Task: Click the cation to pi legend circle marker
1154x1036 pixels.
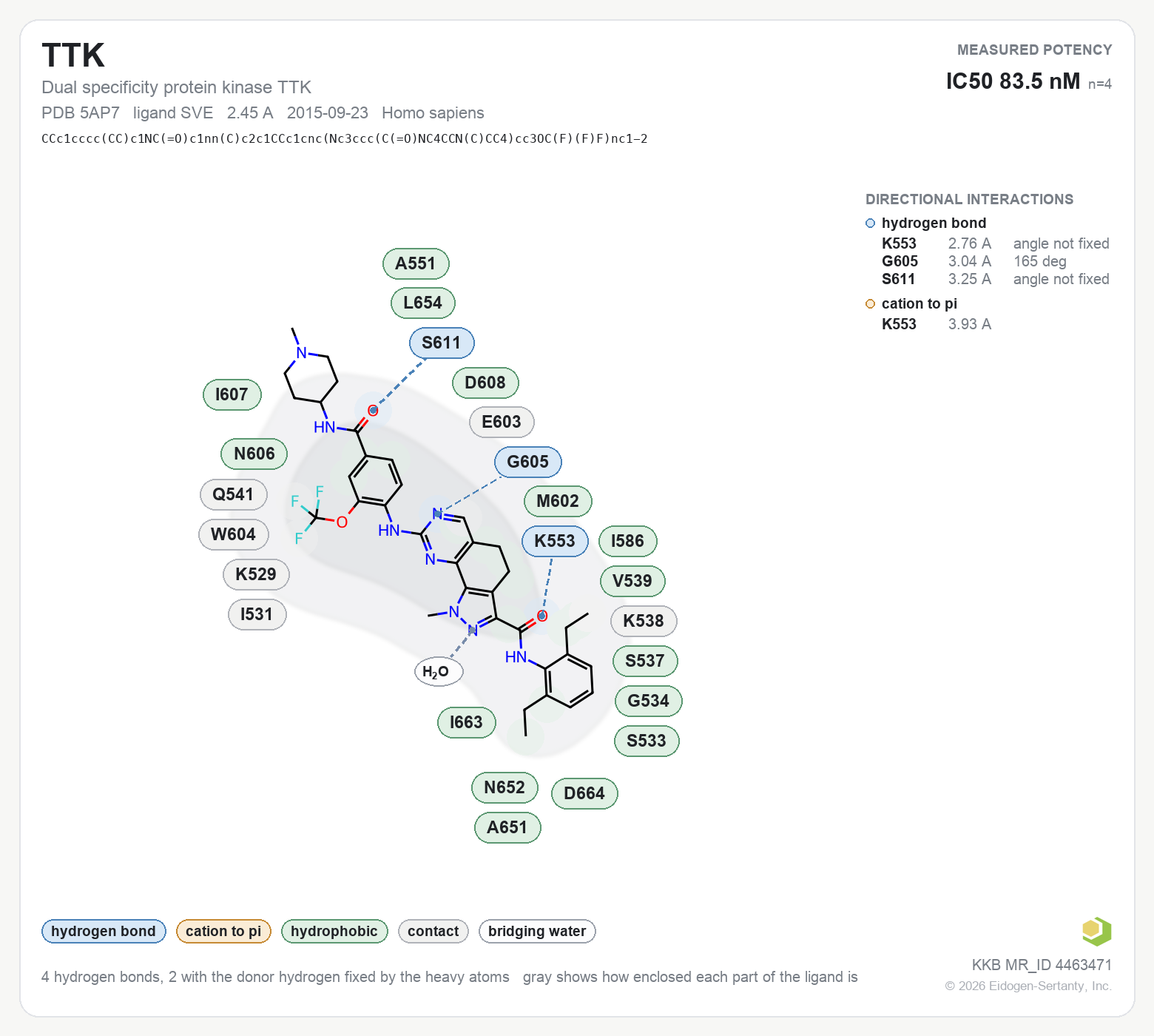Action: pyautogui.click(x=870, y=304)
